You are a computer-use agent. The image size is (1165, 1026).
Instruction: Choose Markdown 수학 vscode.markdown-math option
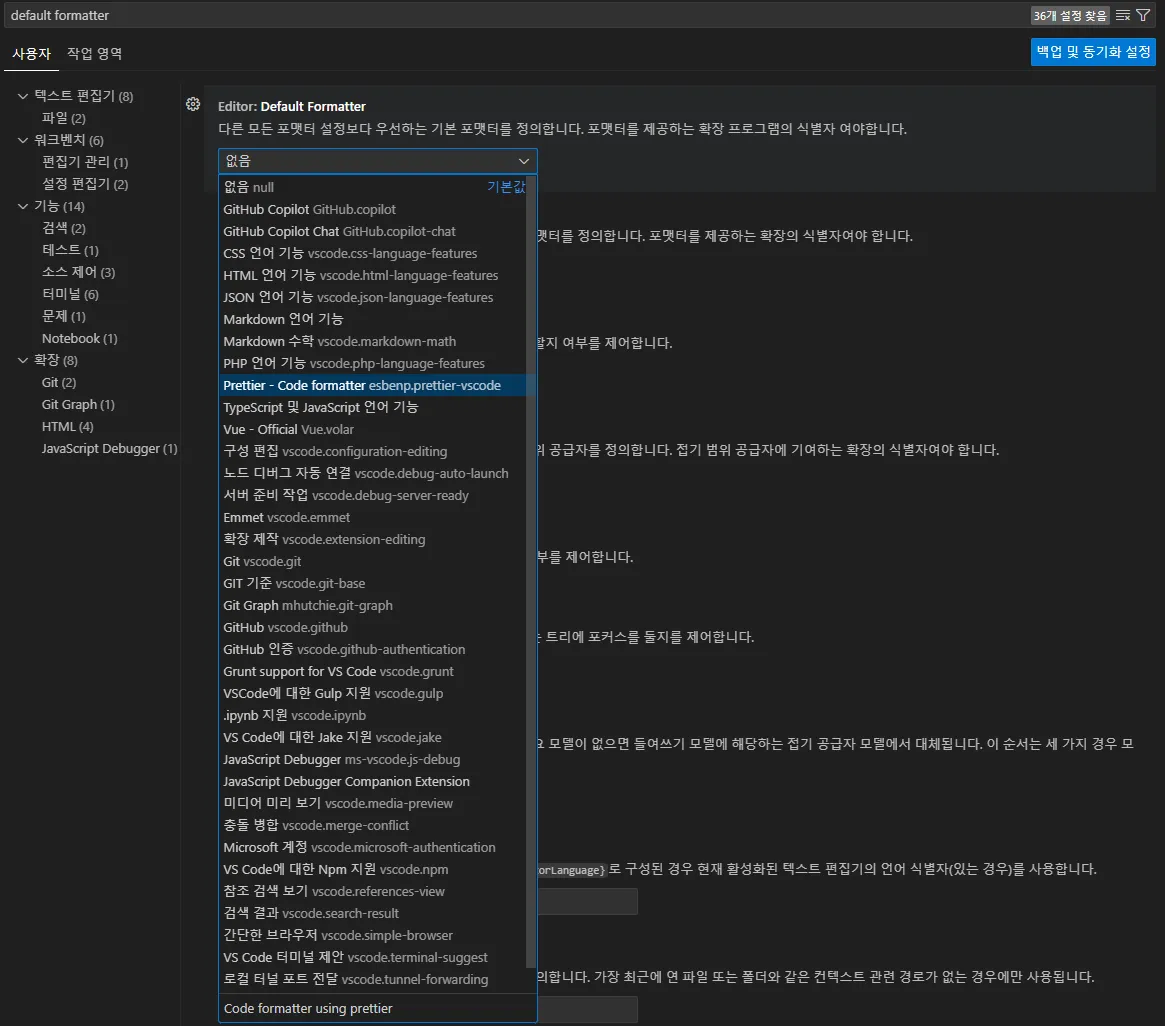point(373,341)
